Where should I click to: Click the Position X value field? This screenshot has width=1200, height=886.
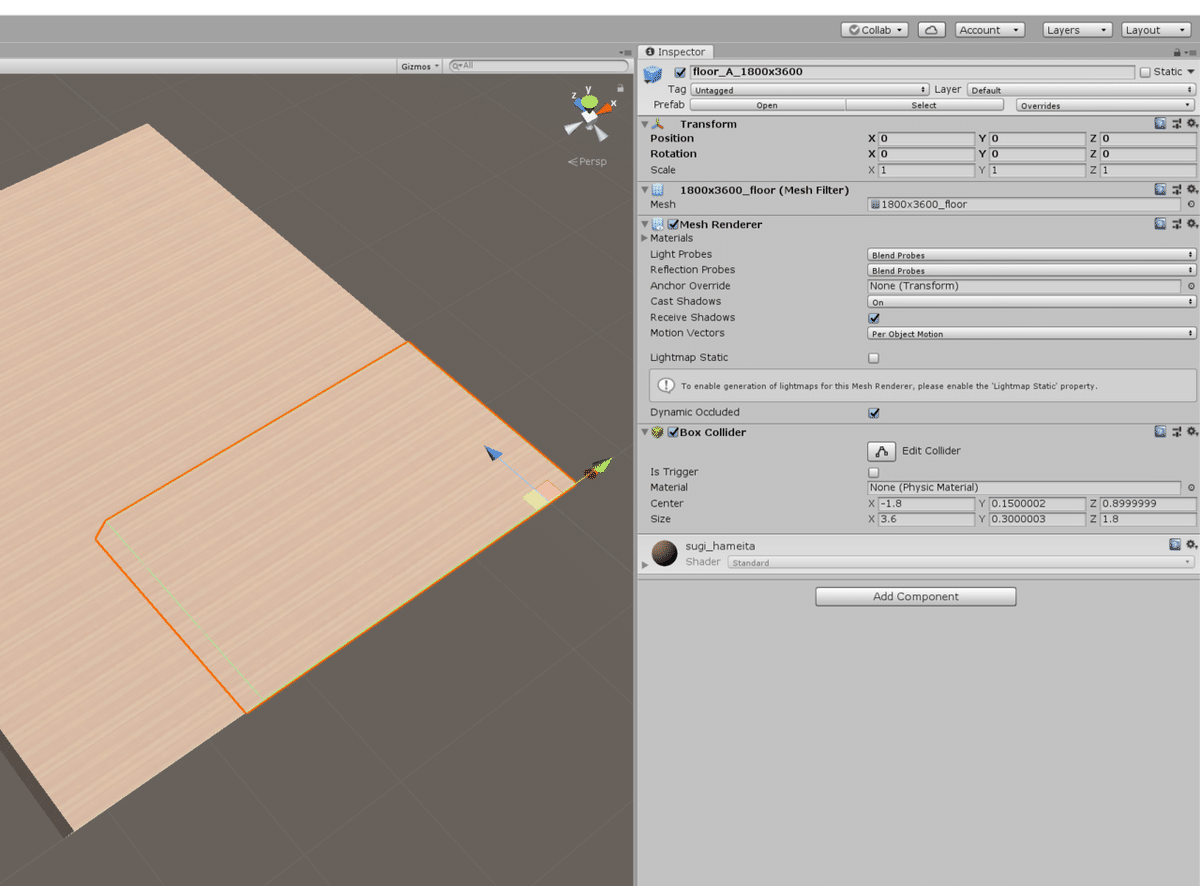tap(926, 139)
